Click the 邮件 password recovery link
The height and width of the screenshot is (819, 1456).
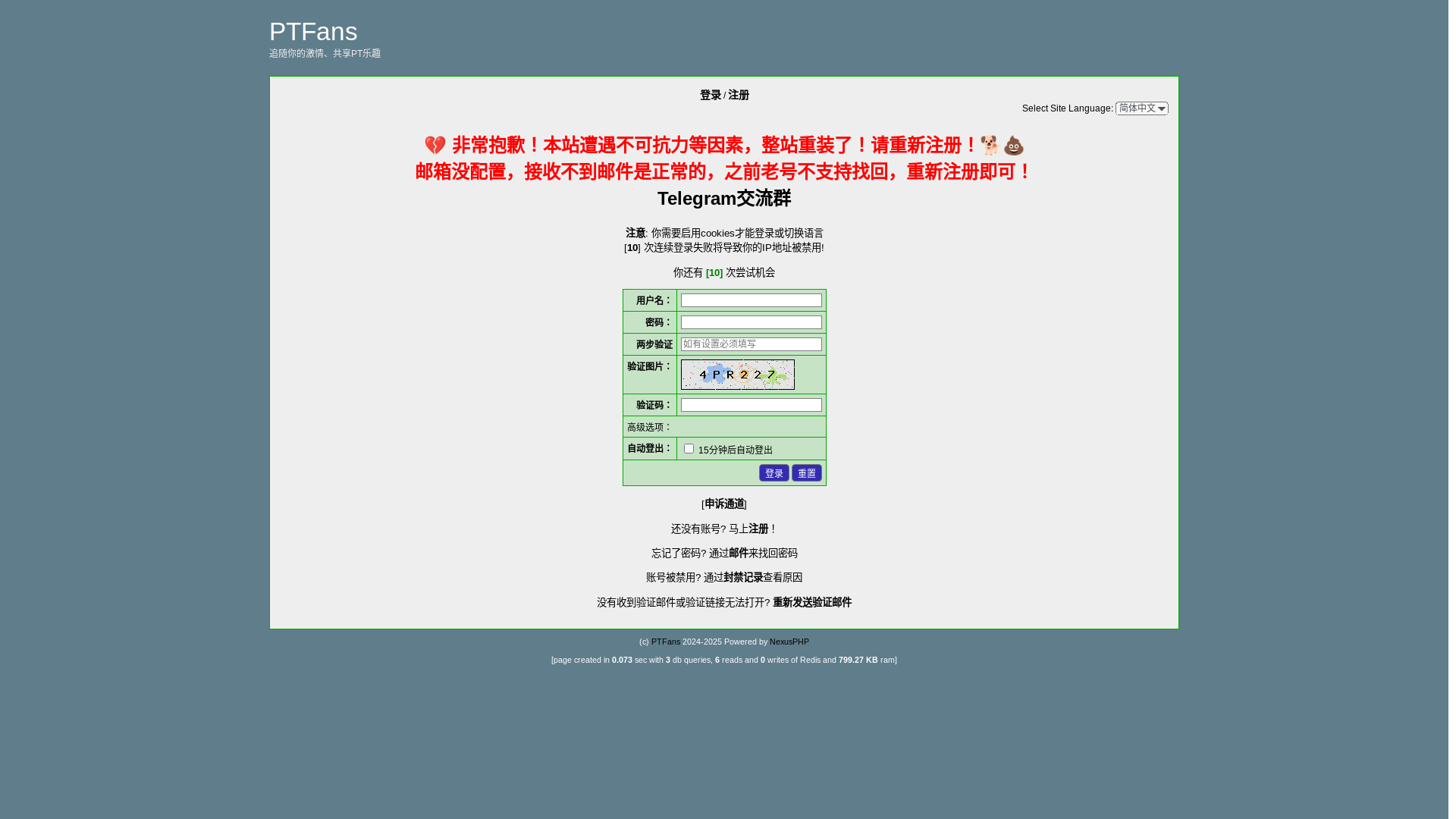738,554
